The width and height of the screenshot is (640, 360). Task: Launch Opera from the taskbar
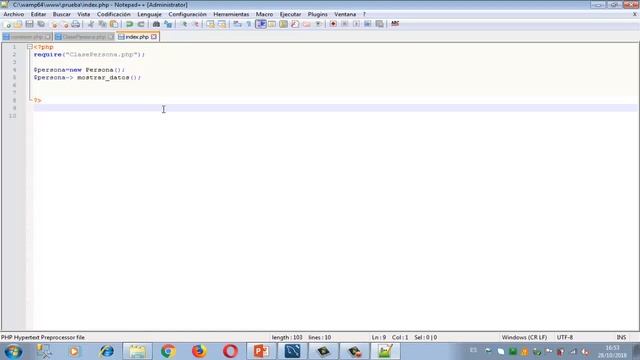[x=230, y=351]
